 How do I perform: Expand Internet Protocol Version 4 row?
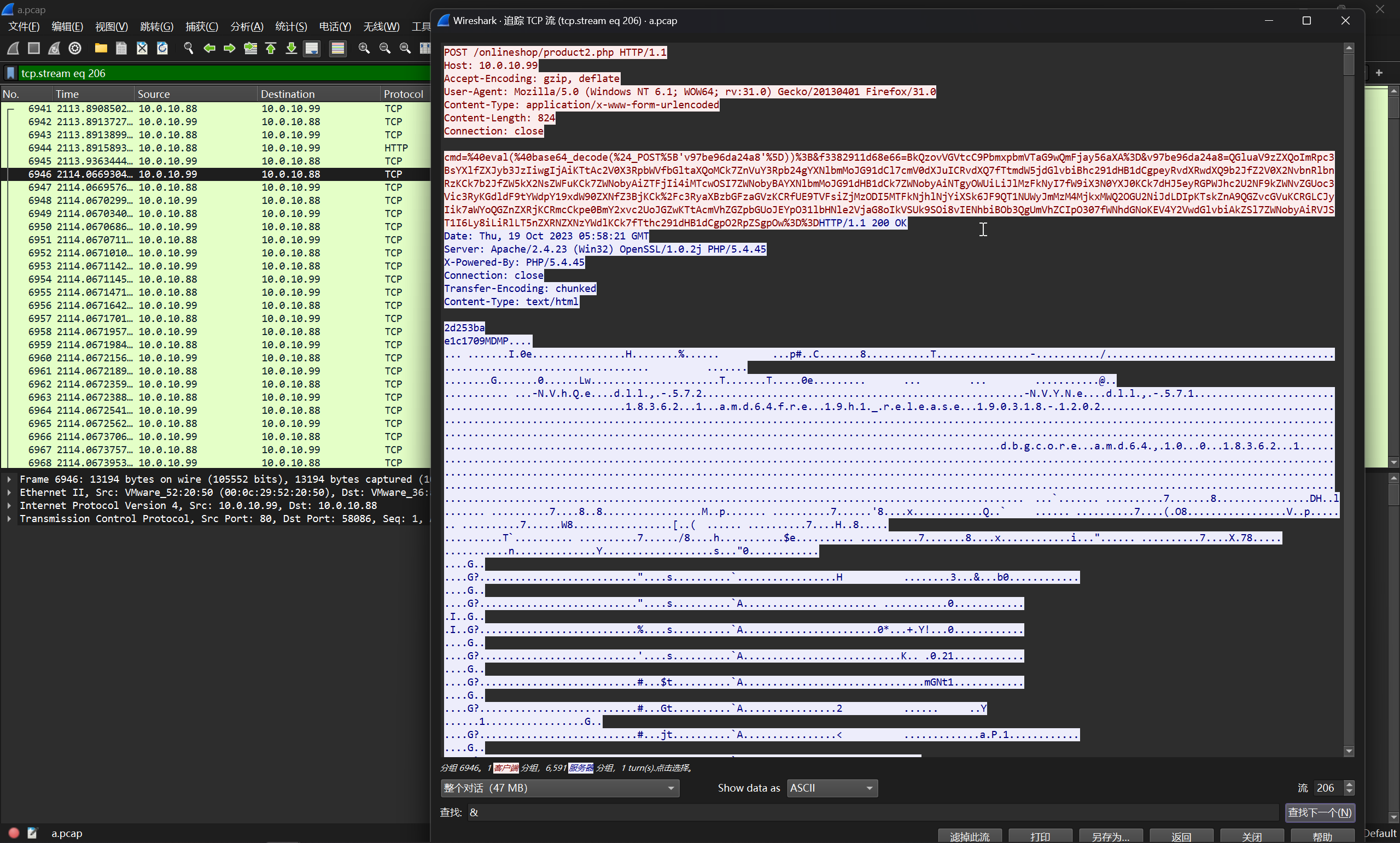click(9, 506)
